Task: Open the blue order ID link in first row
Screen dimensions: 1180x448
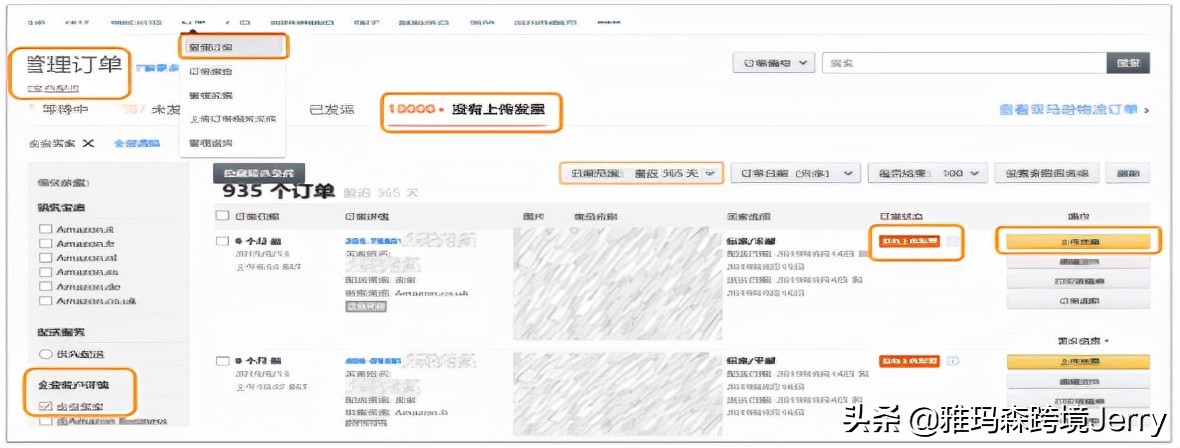Action: click(372, 241)
